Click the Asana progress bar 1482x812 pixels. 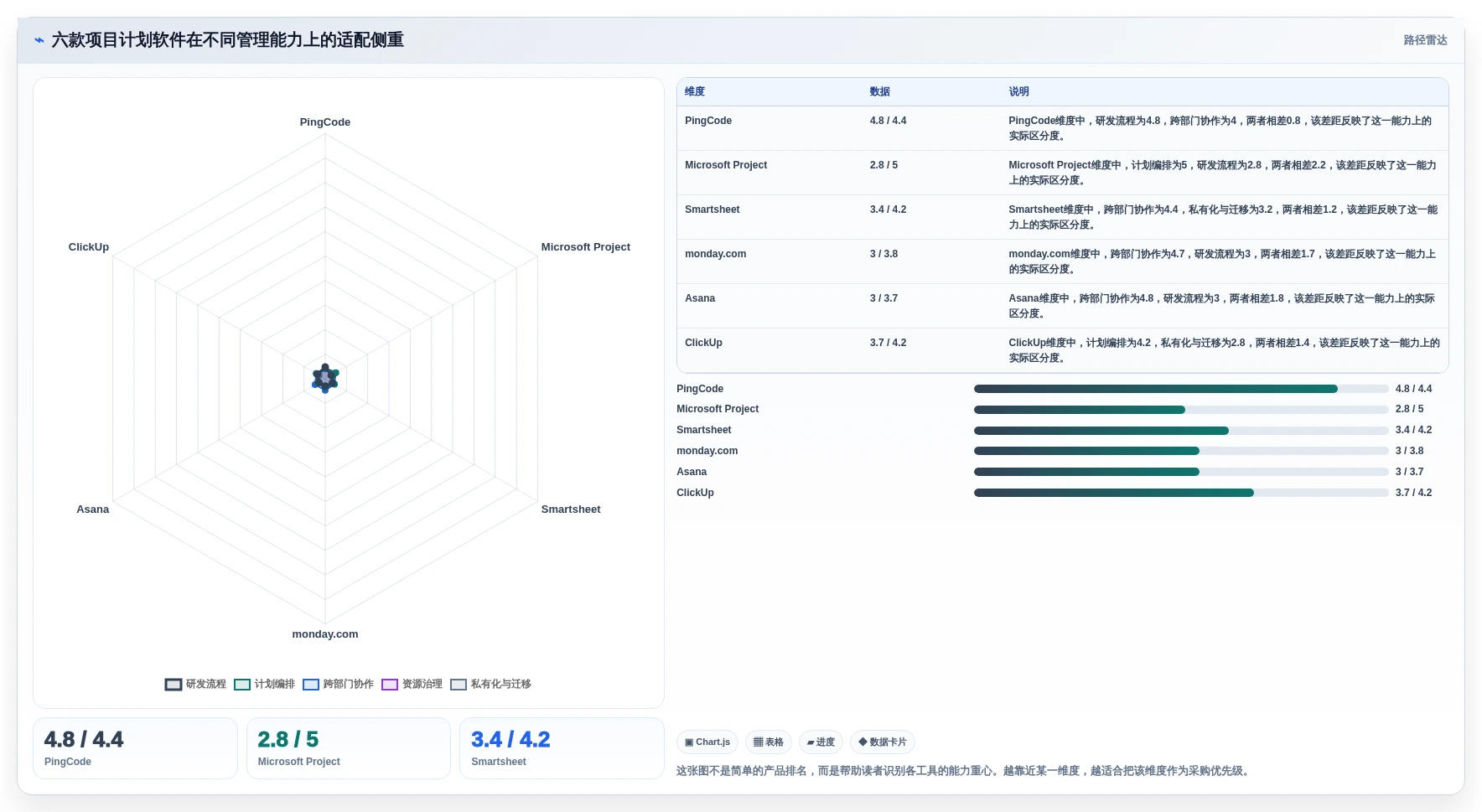click(1181, 472)
